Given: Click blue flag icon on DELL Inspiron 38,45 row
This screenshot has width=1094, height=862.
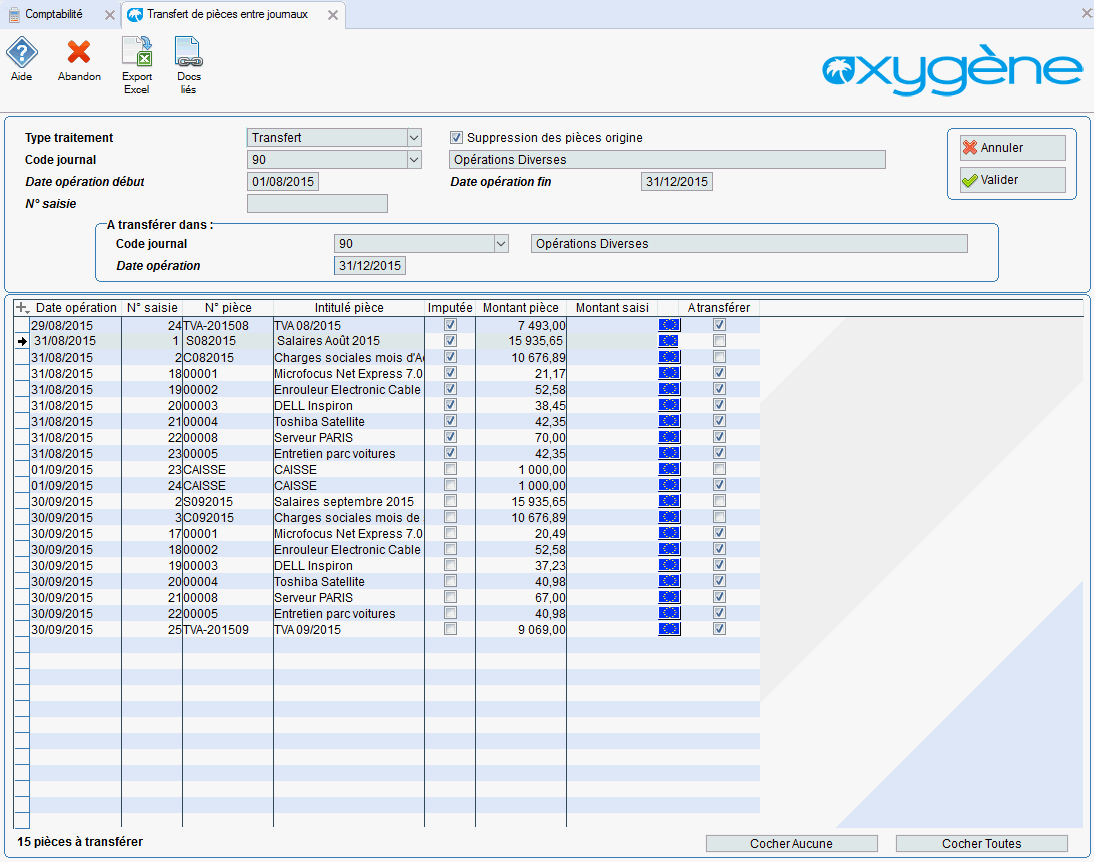Looking at the screenshot, I should coord(669,406).
